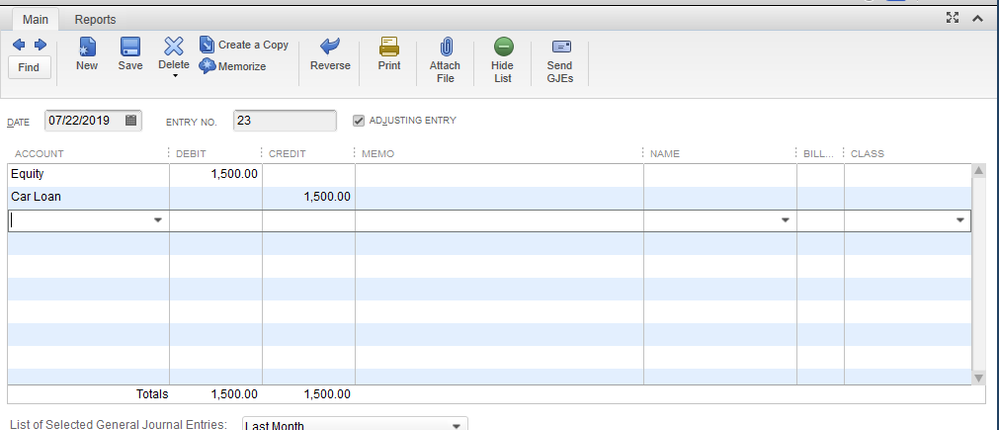Open the Reports tab
This screenshot has height=430, width=999.
[x=96, y=20]
